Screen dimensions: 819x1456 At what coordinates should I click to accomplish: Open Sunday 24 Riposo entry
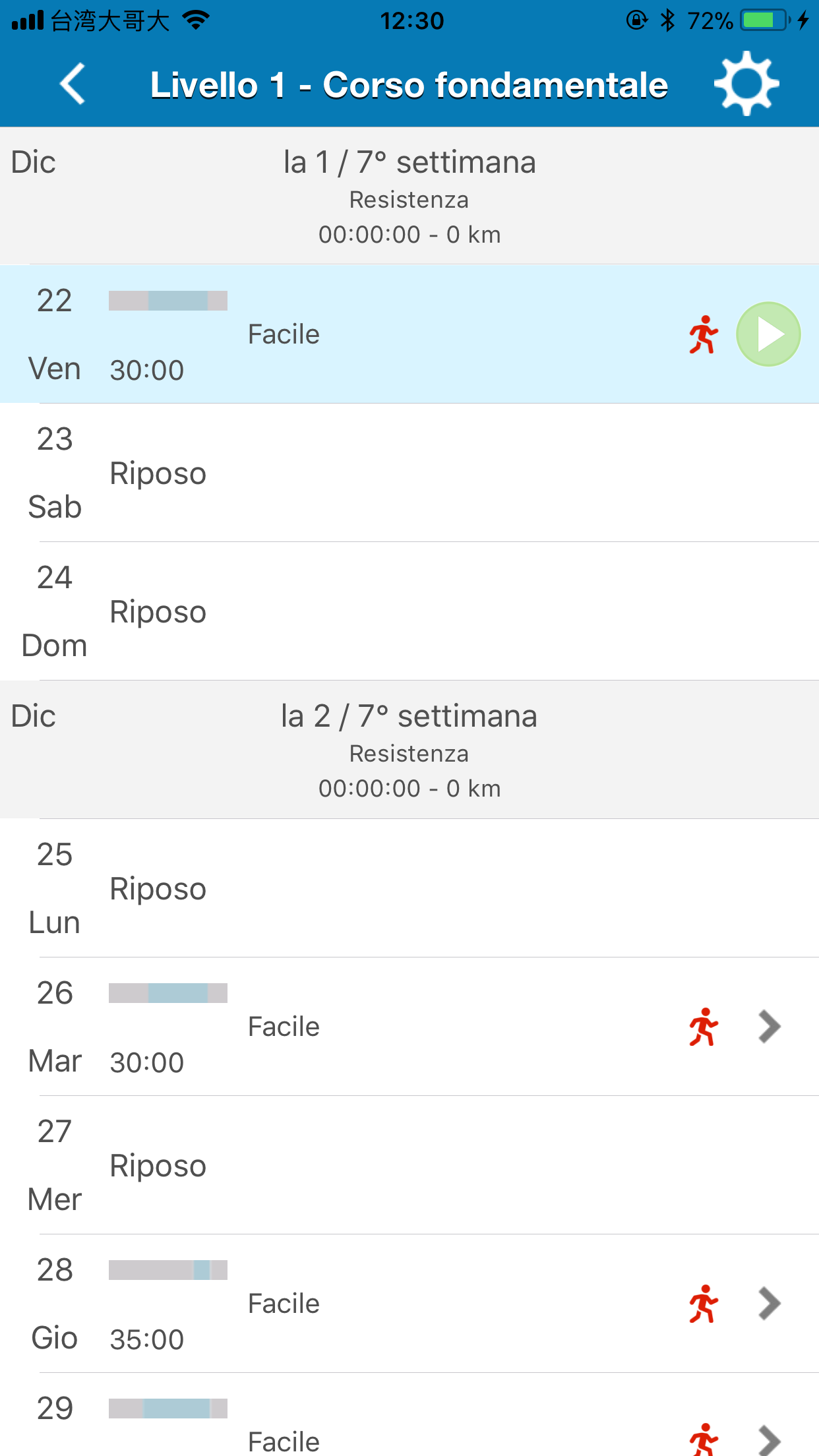point(409,611)
